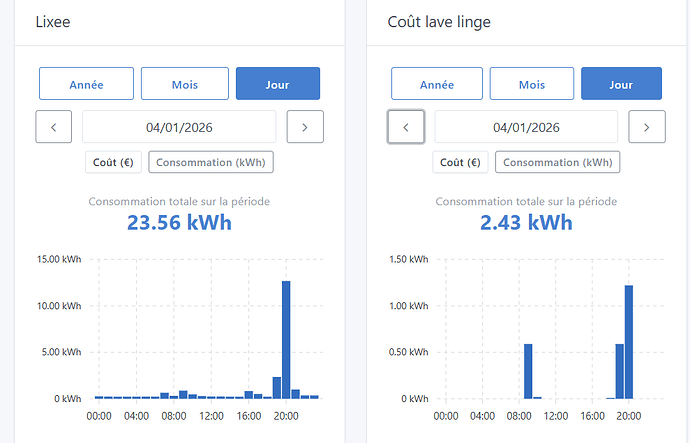The height and width of the screenshot is (443, 690).
Task: Go to next day in Coût lave linge panel
Action: (646, 127)
